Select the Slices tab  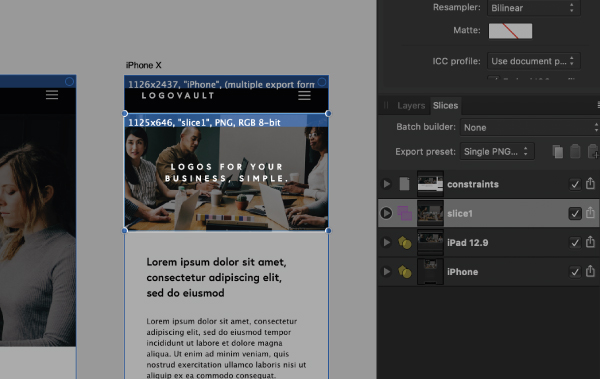(445, 105)
